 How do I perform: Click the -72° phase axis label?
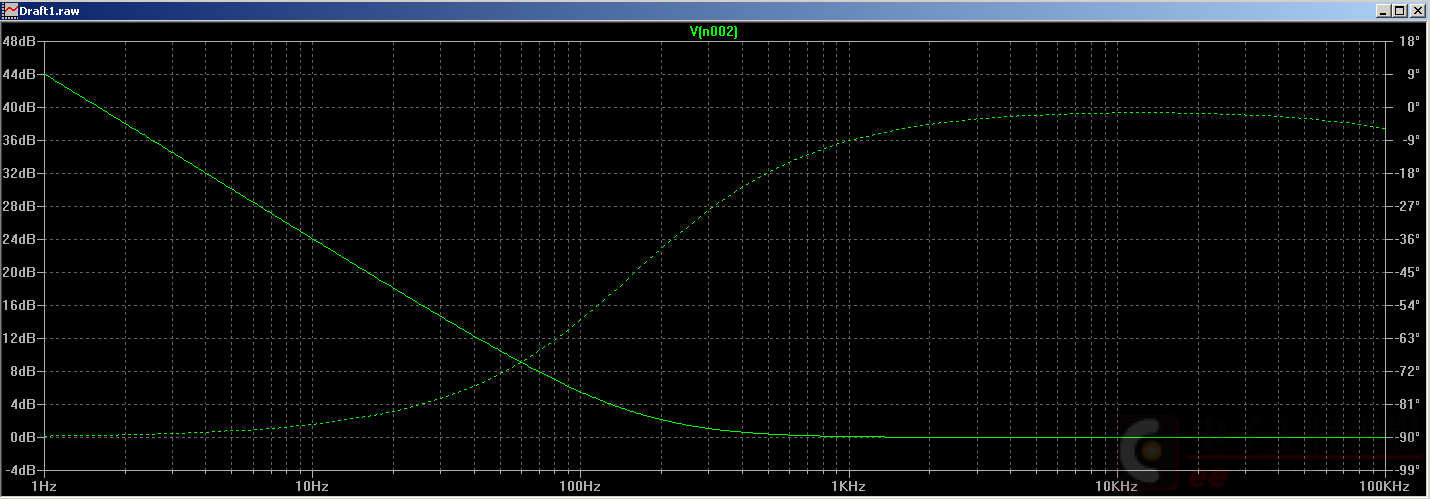tap(1408, 371)
